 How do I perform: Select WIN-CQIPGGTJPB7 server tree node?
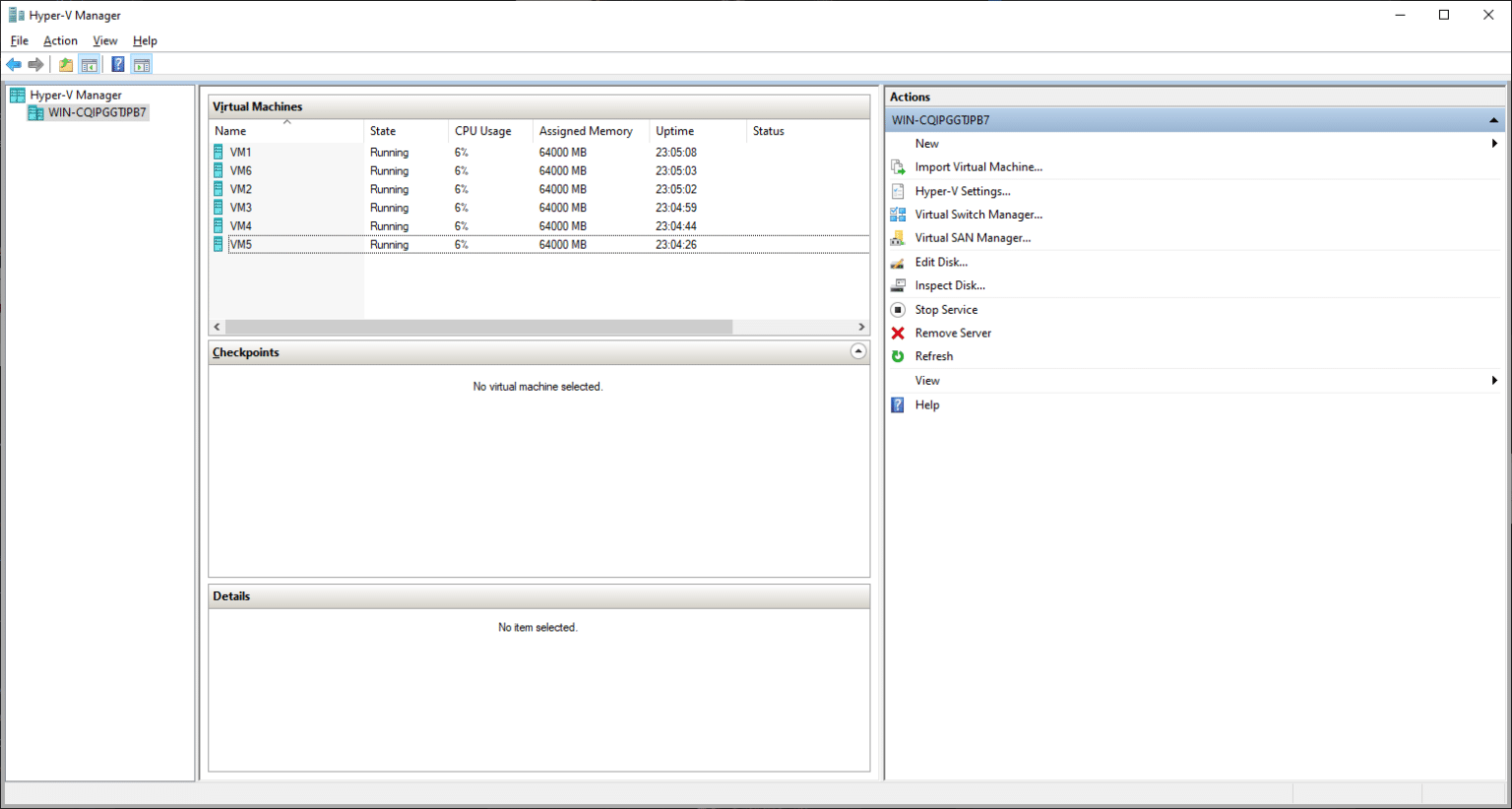tap(97, 113)
